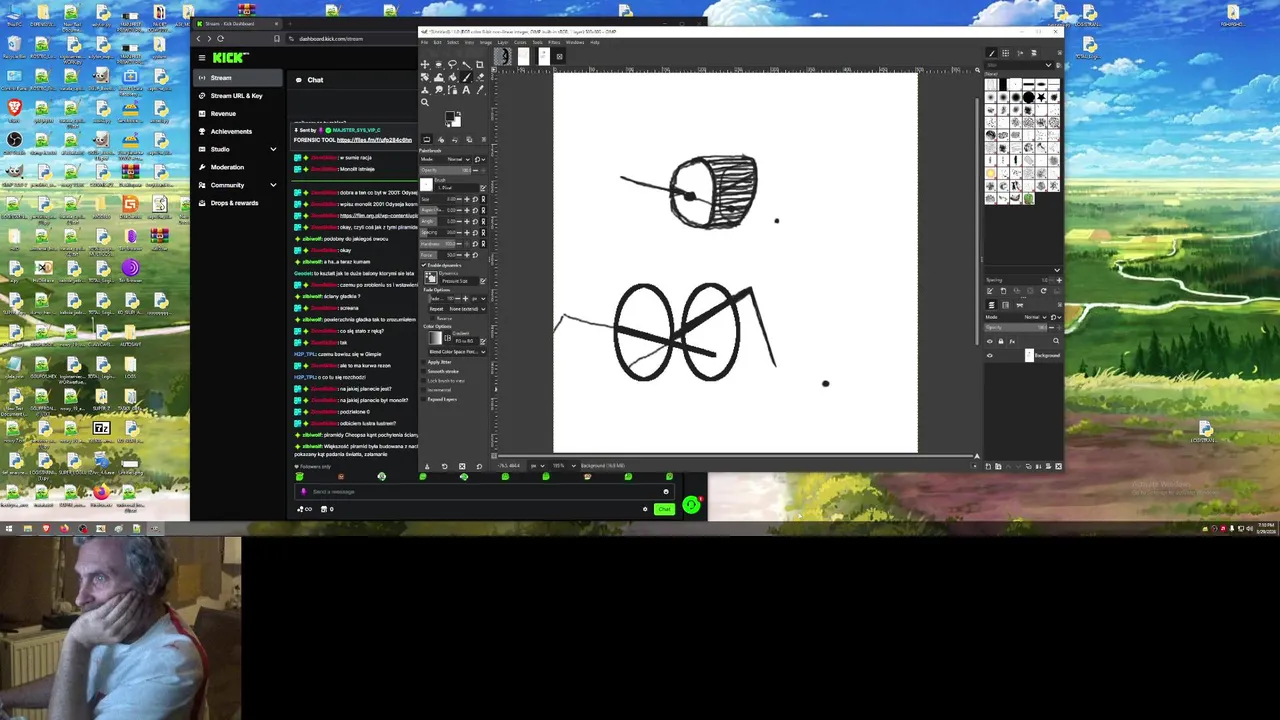Select the Clone tool

click(425, 90)
